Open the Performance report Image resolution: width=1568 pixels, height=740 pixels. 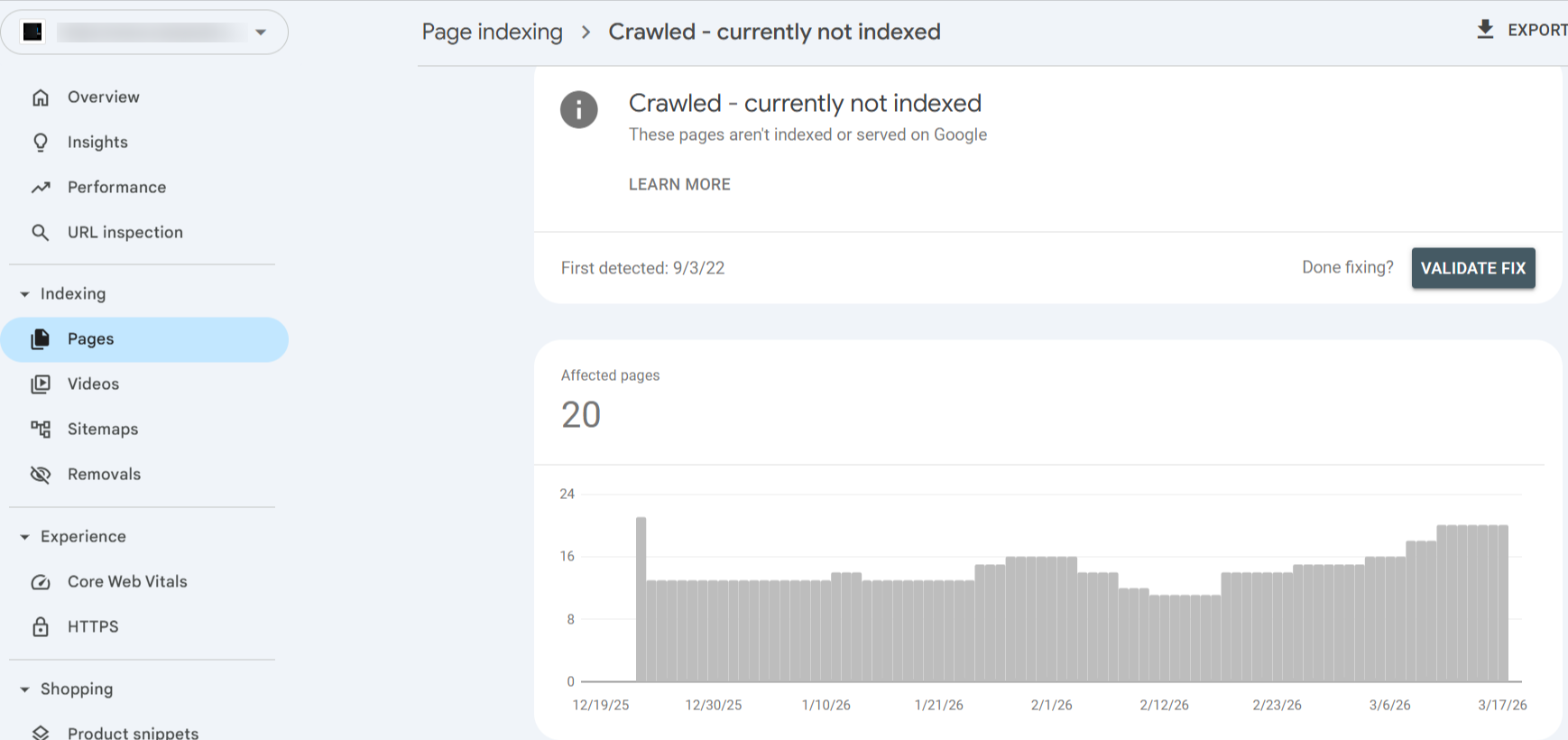(144, 188)
